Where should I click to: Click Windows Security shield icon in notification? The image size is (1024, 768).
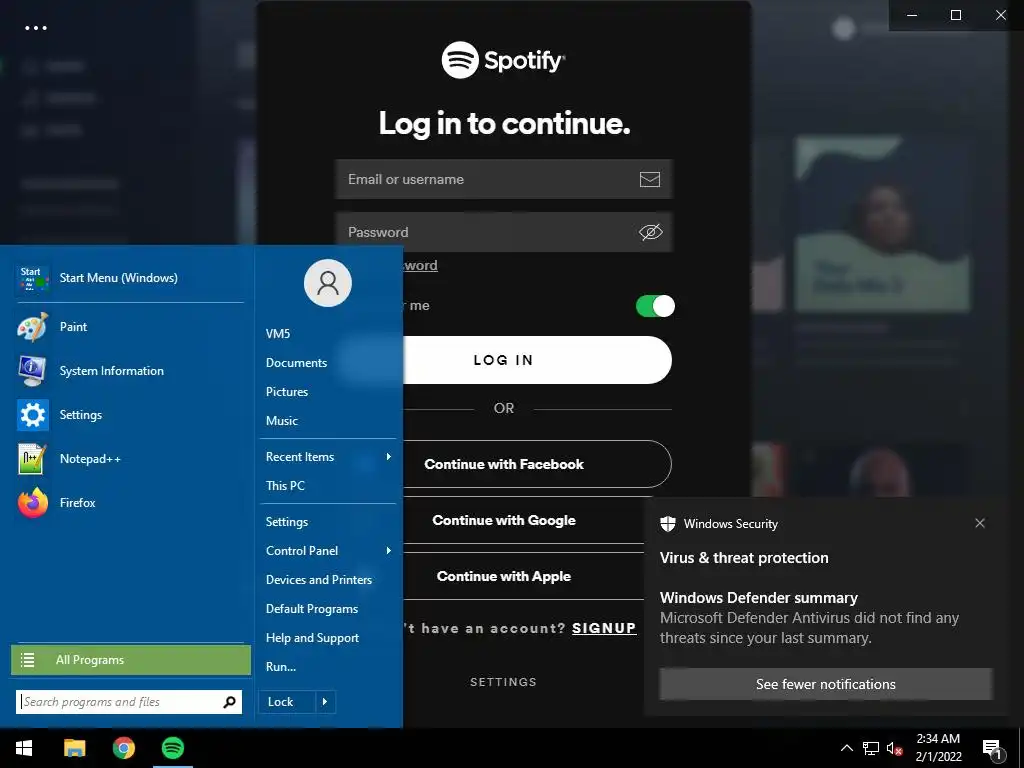(667, 524)
